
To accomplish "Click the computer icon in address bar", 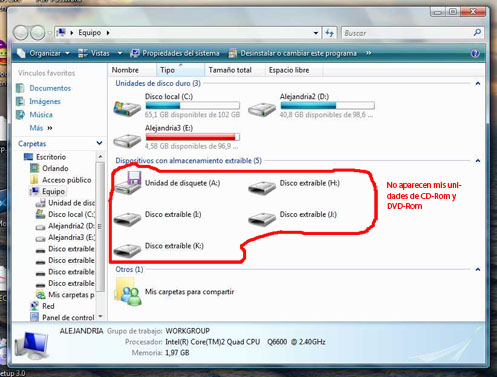I will point(61,33).
